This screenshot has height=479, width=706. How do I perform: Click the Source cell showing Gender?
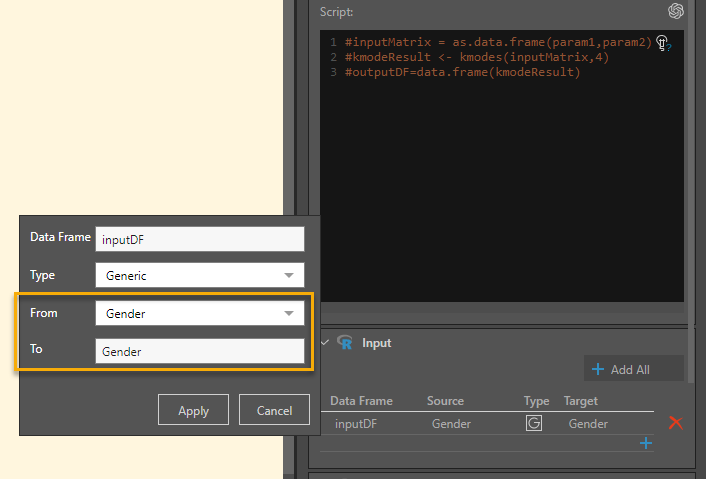[451, 424]
